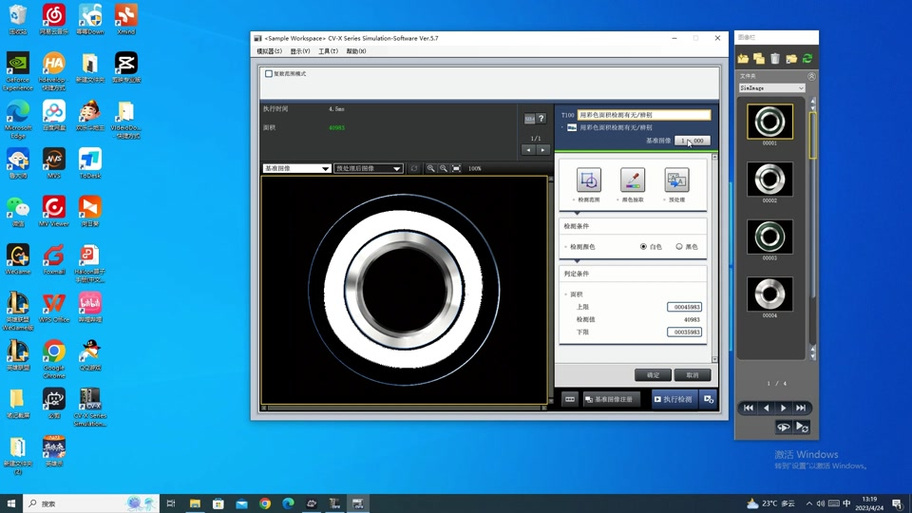This screenshot has height=513, width=912.
Task: Click the settings panel vertical scrollbar
Action: 715,258
